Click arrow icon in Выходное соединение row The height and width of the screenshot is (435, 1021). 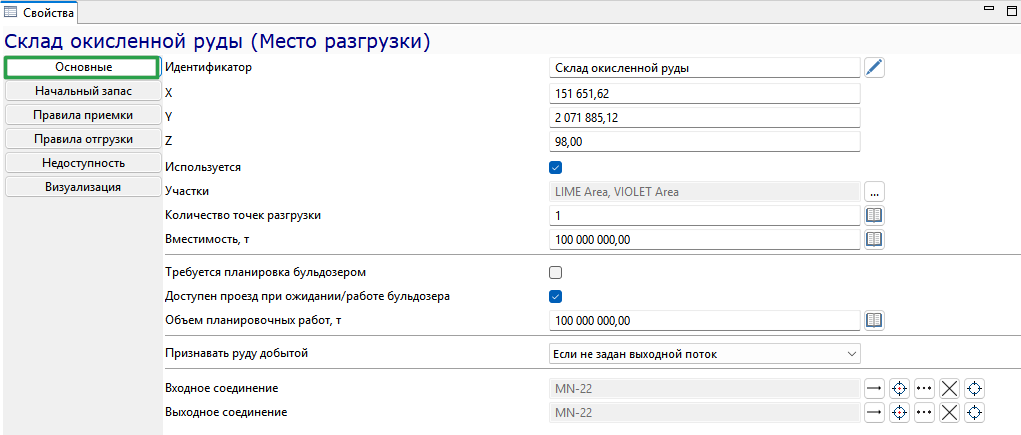(x=874, y=412)
